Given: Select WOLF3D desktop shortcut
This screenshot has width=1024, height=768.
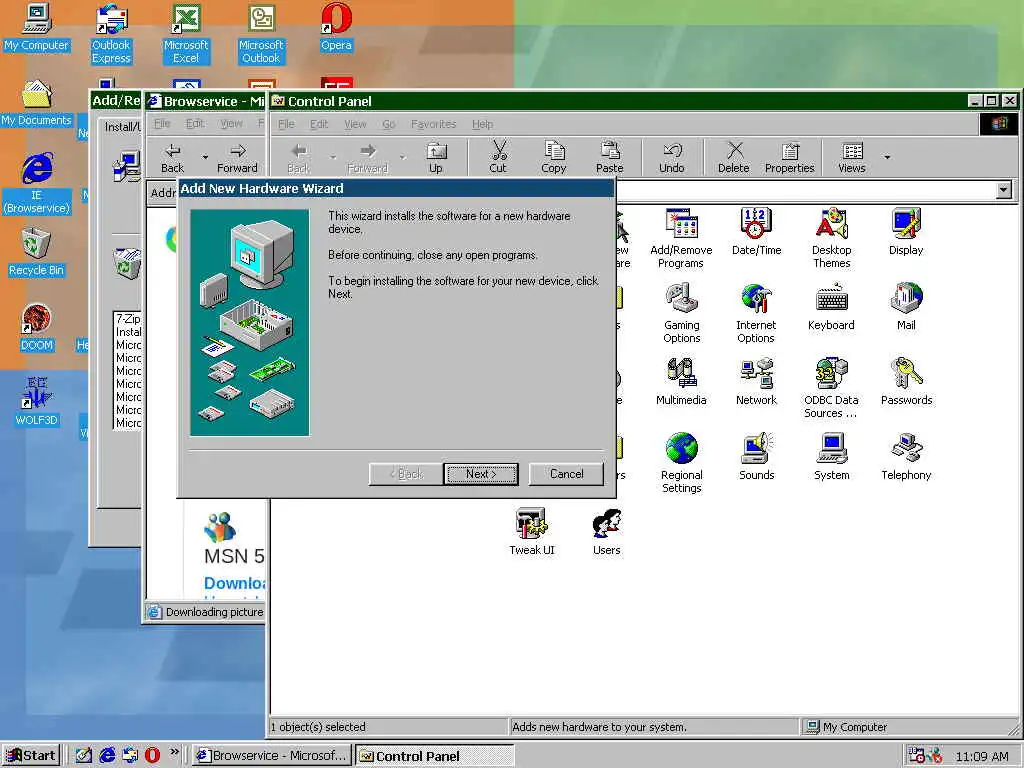Looking at the screenshot, I should click(37, 403).
